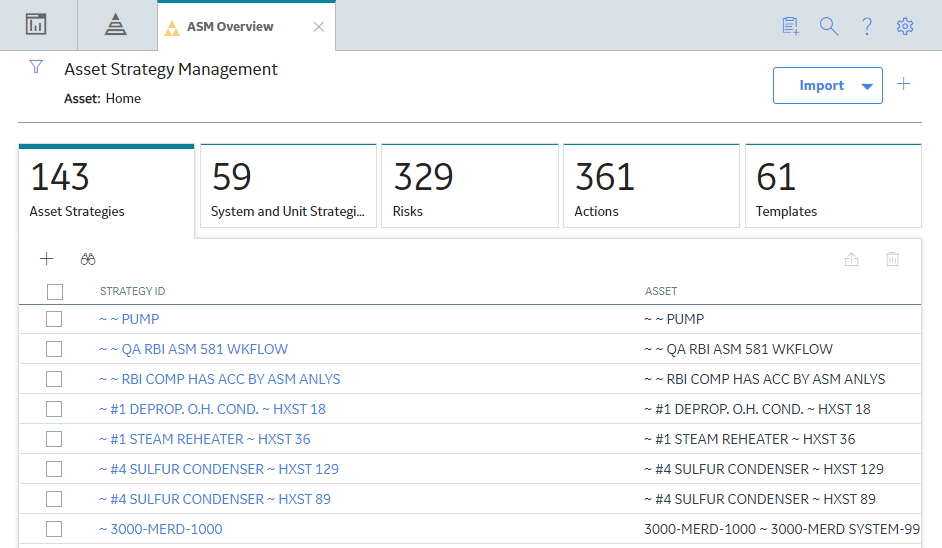Image resolution: width=942 pixels, height=548 pixels.
Task: Click asset cell RBI COMP HAS ACC BY ASM ANLYS
Action: click(x=765, y=379)
